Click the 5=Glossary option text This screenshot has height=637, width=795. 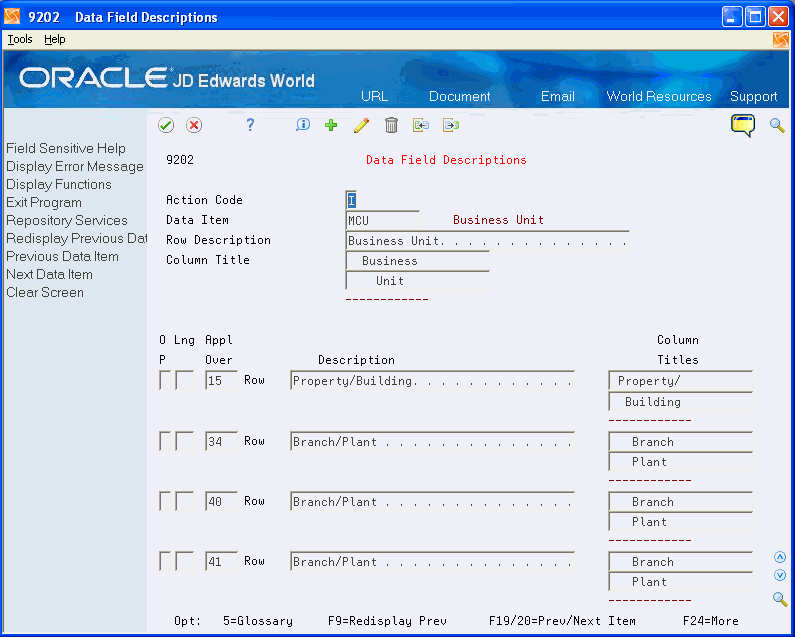[x=258, y=621]
